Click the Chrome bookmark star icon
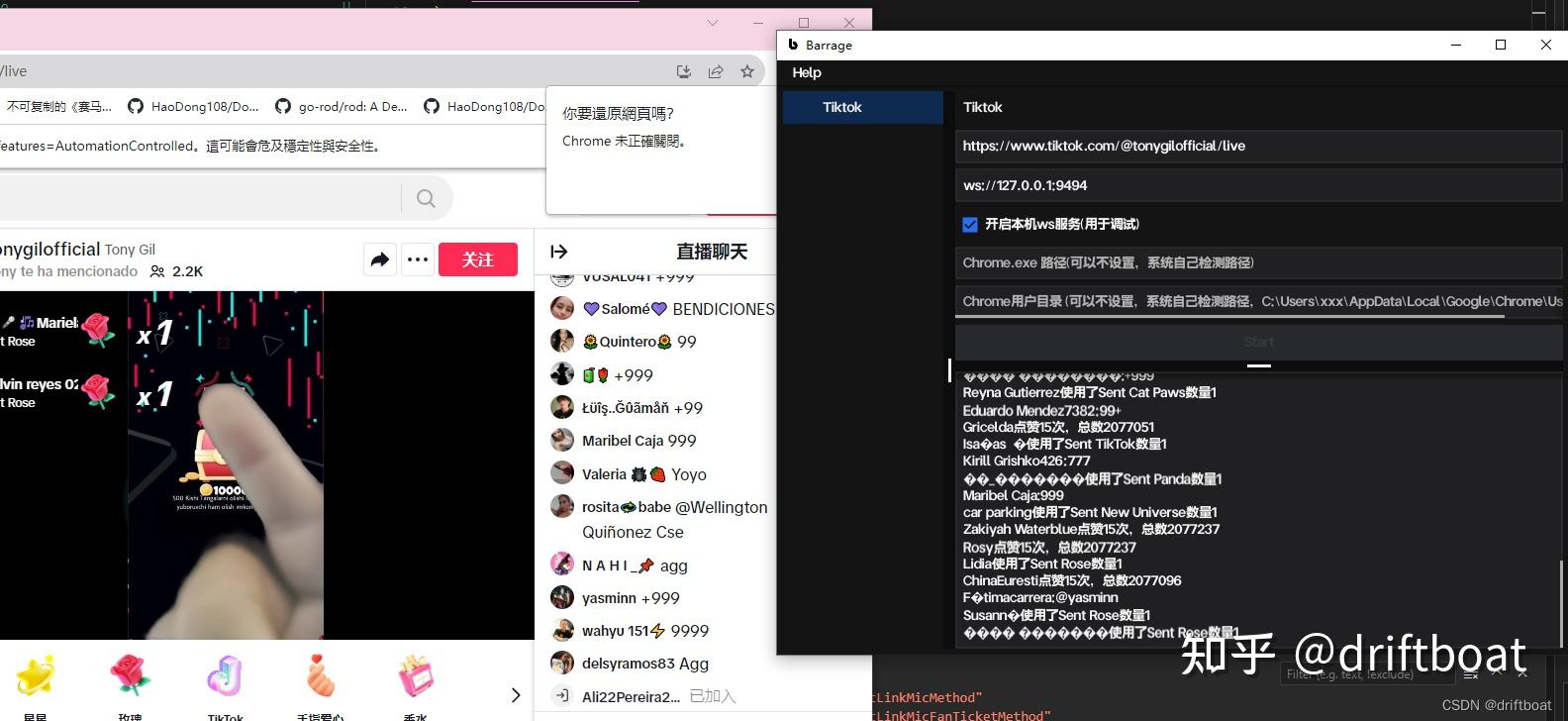Viewport: 1568px width, 721px height. 747,71
